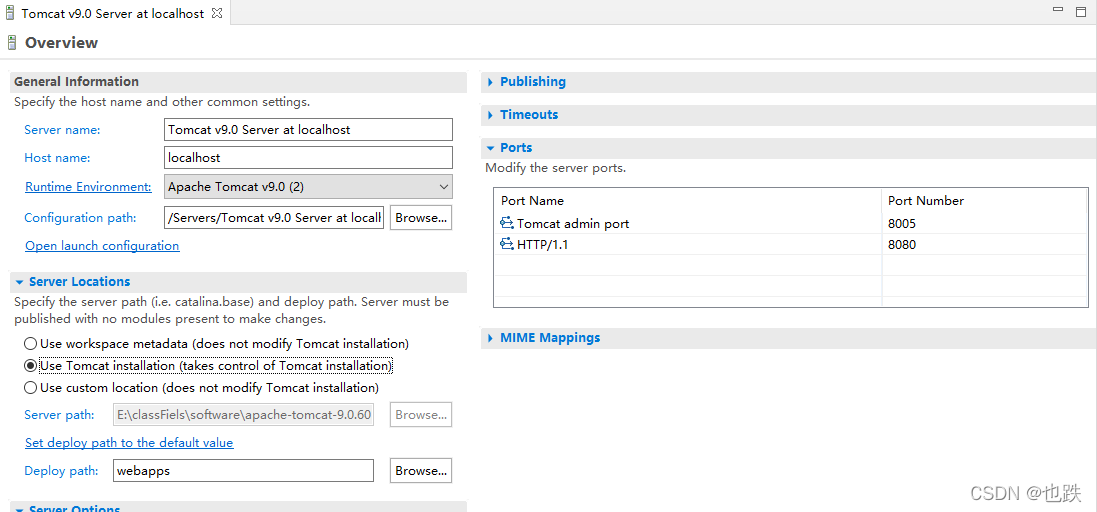
Task: Click the Server path field
Action: [x=243, y=415]
